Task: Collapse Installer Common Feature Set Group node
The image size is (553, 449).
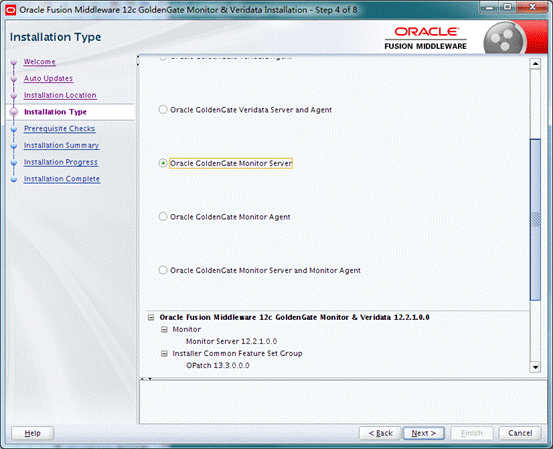Action: pos(164,353)
